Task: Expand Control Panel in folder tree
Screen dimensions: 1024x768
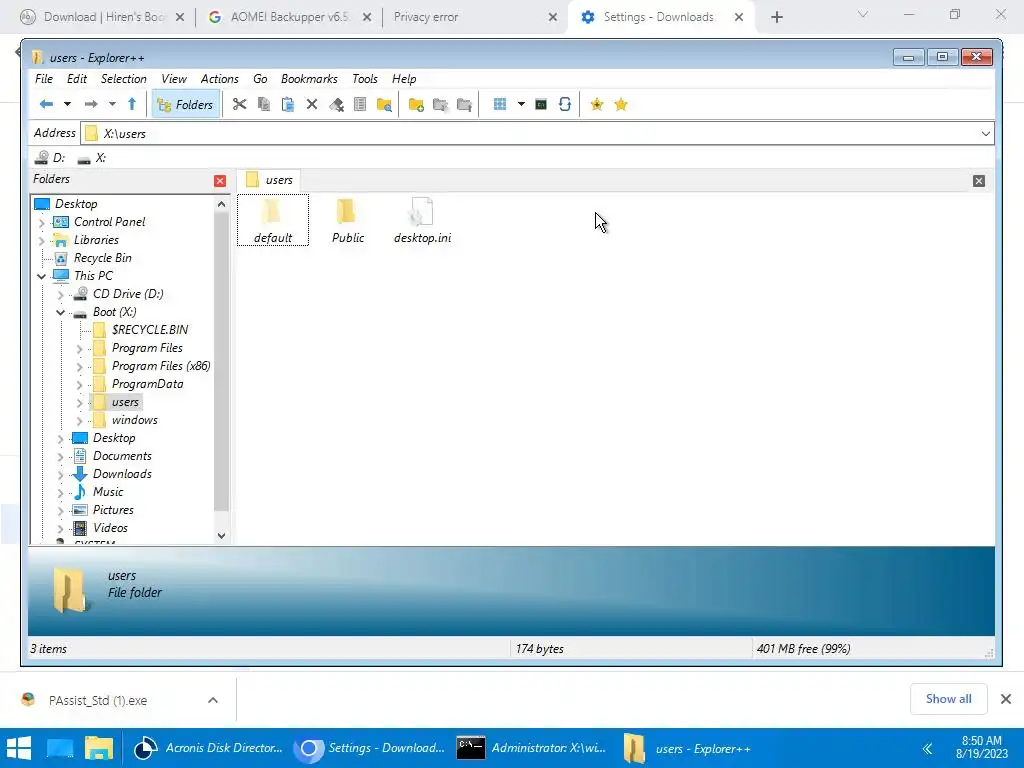Action: point(42,223)
